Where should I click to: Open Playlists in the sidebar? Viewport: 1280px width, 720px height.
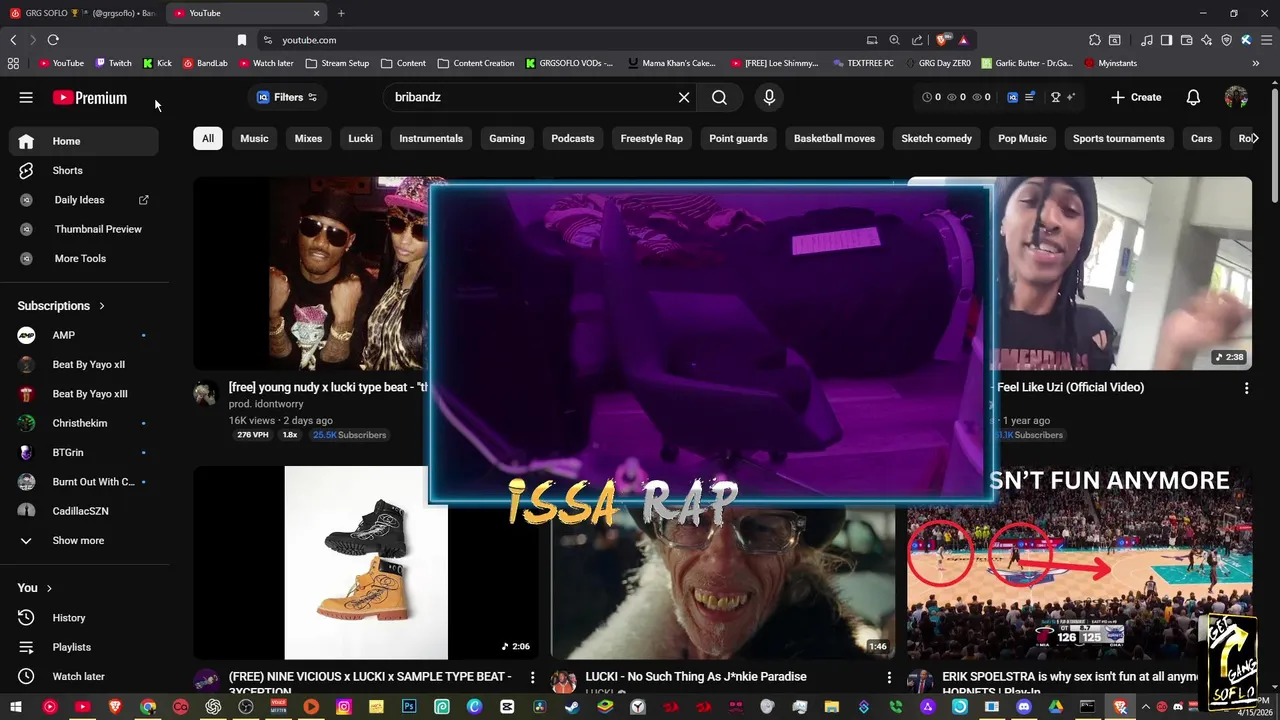(x=84, y=647)
